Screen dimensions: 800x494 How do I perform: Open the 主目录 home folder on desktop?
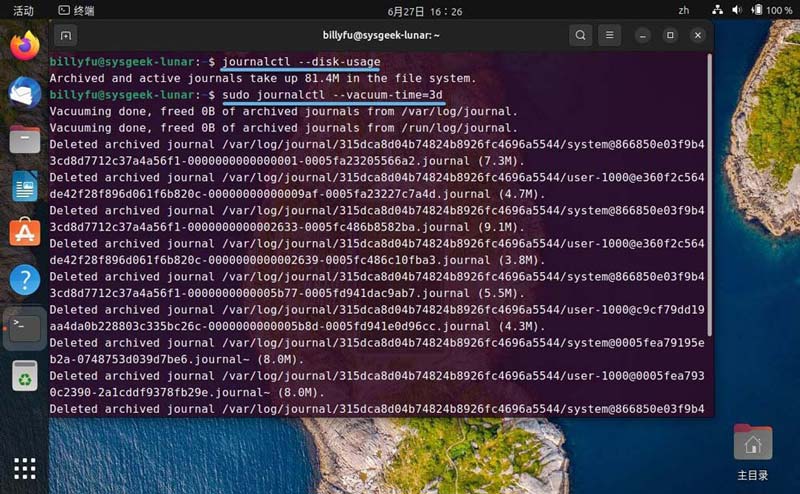point(753,452)
